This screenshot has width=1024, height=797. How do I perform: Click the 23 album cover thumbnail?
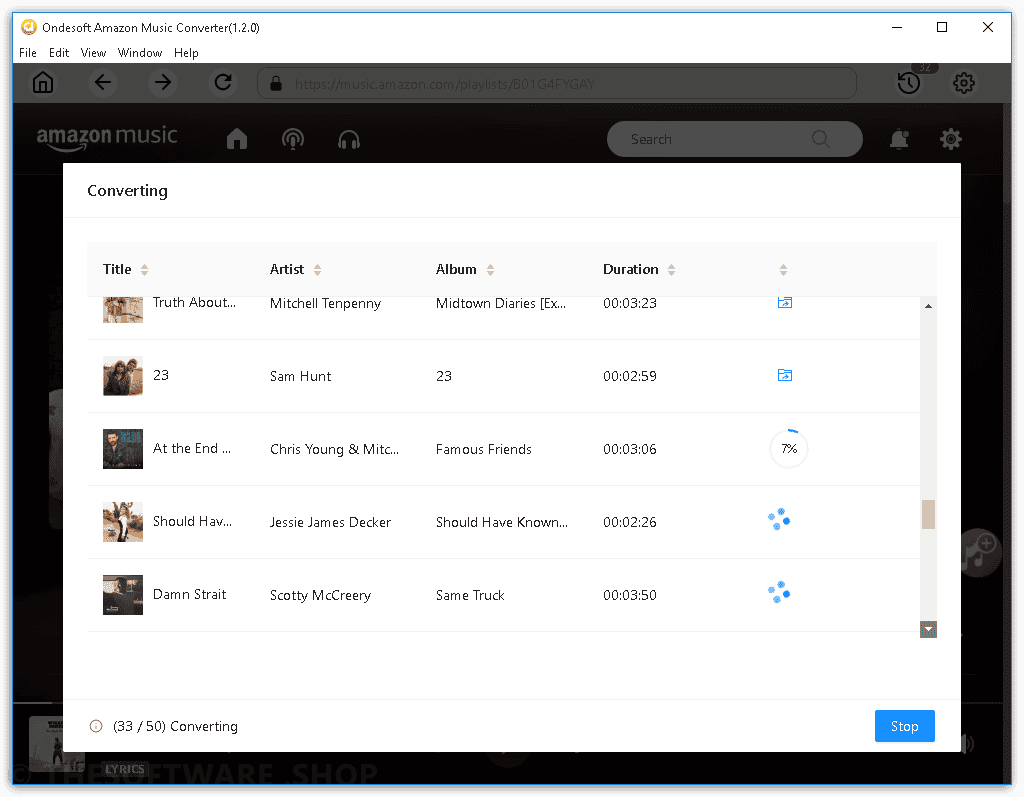tap(123, 376)
